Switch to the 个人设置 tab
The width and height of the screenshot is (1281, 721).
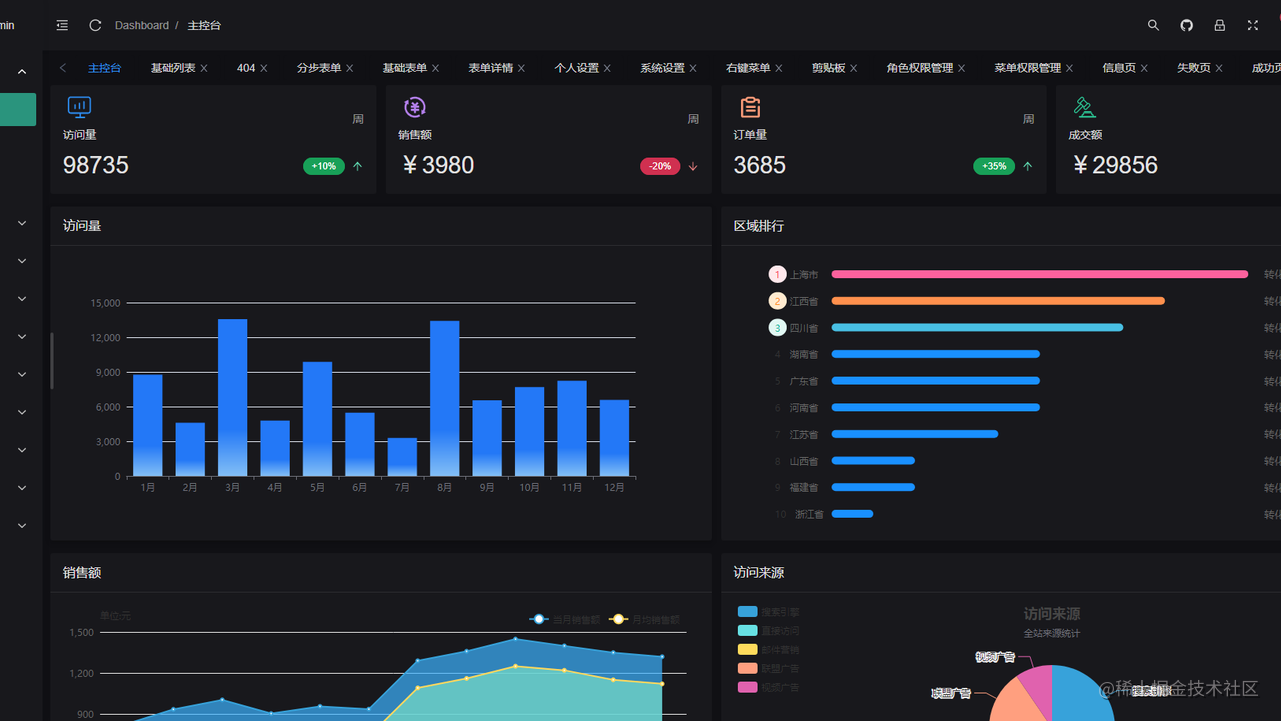coord(577,68)
